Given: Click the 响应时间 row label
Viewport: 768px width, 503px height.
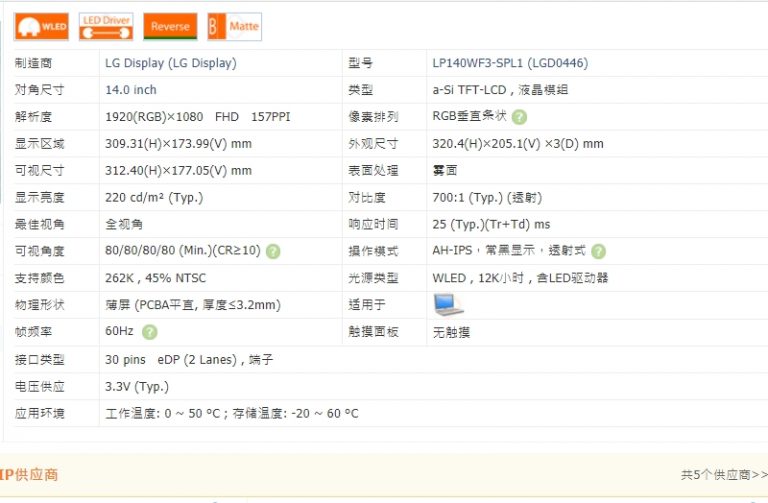Looking at the screenshot, I should click(373, 224).
